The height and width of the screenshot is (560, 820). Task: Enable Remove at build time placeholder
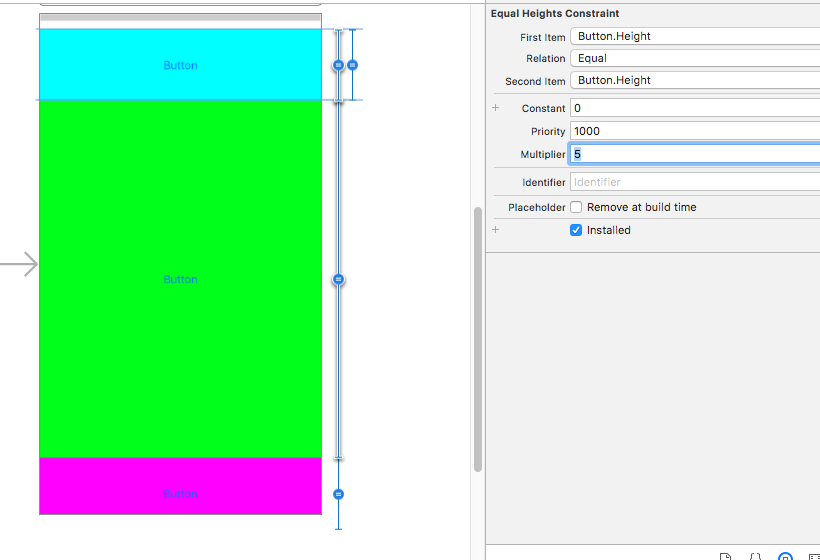[x=576, y=207]
